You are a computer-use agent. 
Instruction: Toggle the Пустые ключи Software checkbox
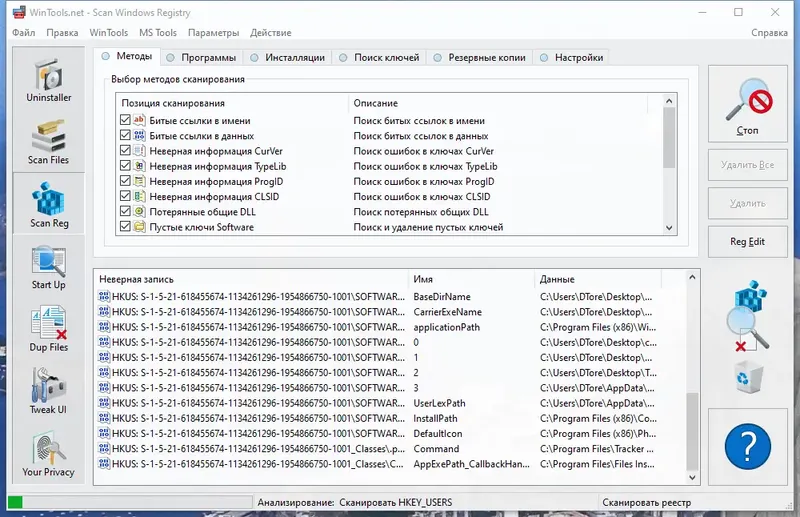pos(125,226)
